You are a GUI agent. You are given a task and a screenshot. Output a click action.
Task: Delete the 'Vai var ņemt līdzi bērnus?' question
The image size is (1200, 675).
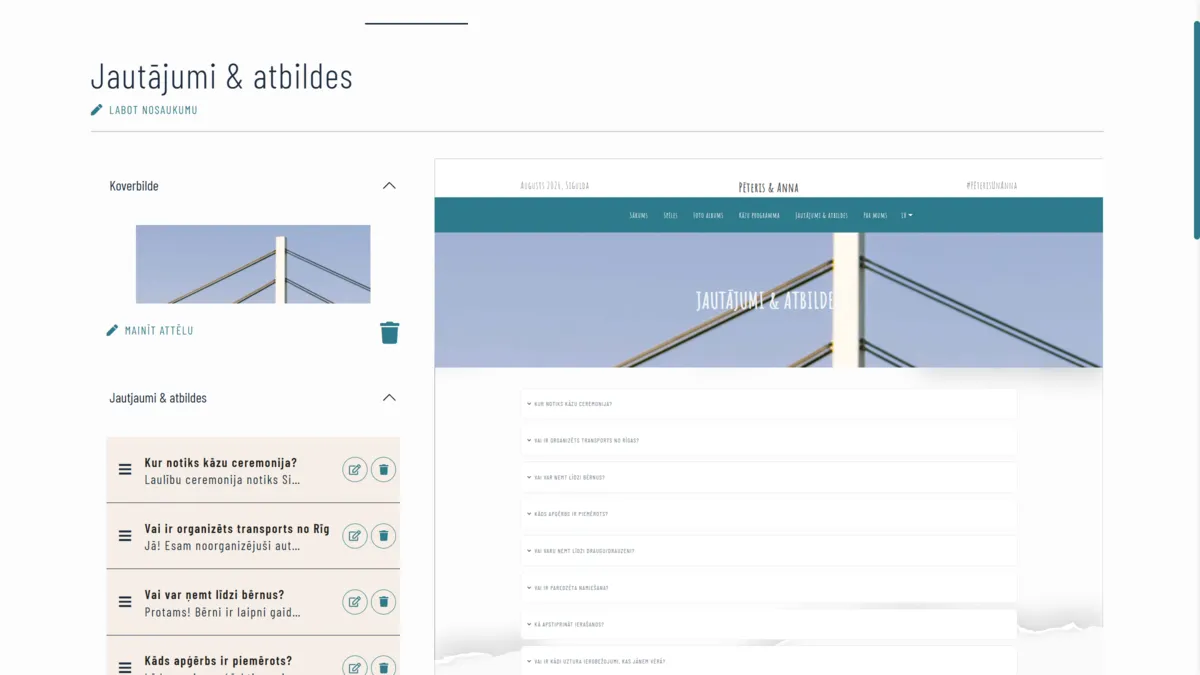[x=383, y=602]
